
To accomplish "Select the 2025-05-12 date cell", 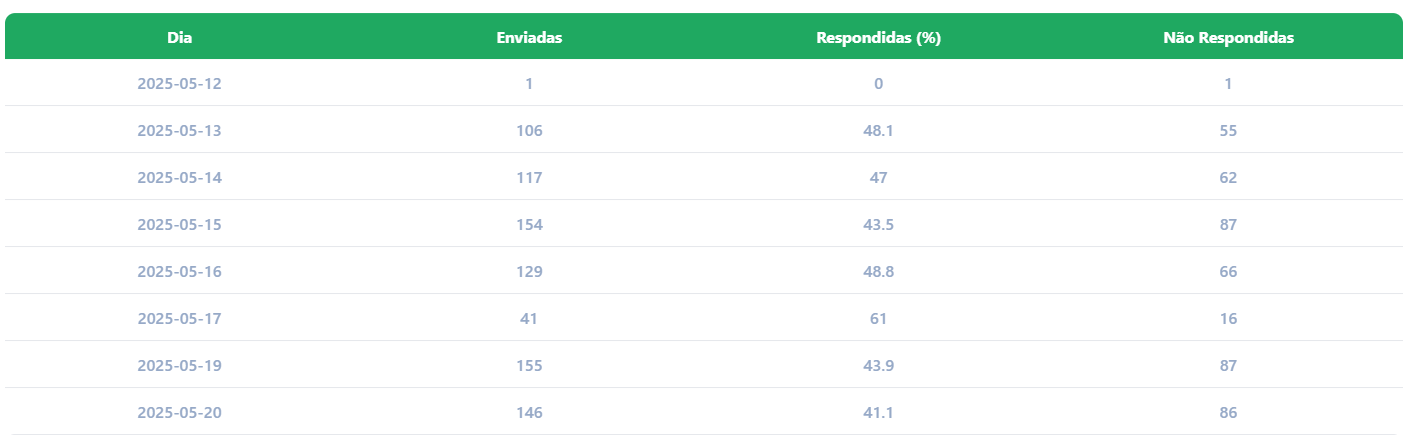I will click(x=179, y=84).
